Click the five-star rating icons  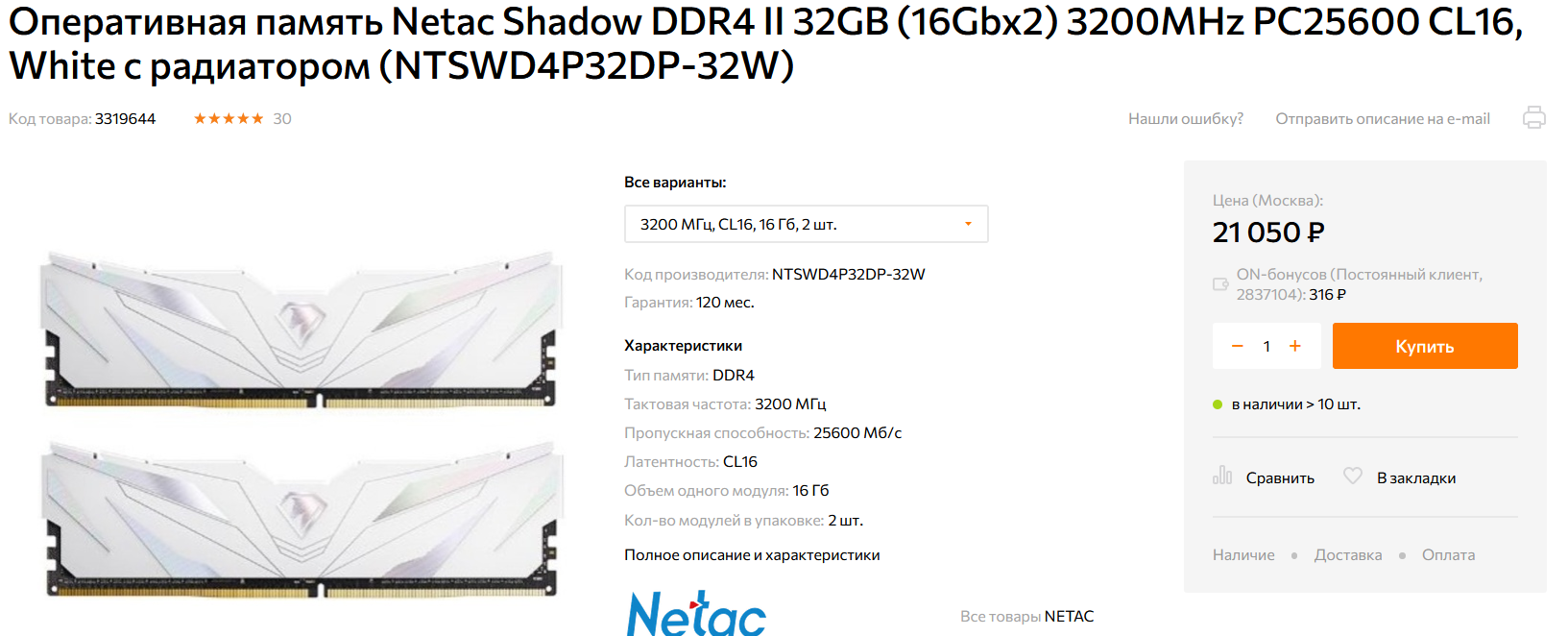(x=229, y=118)
